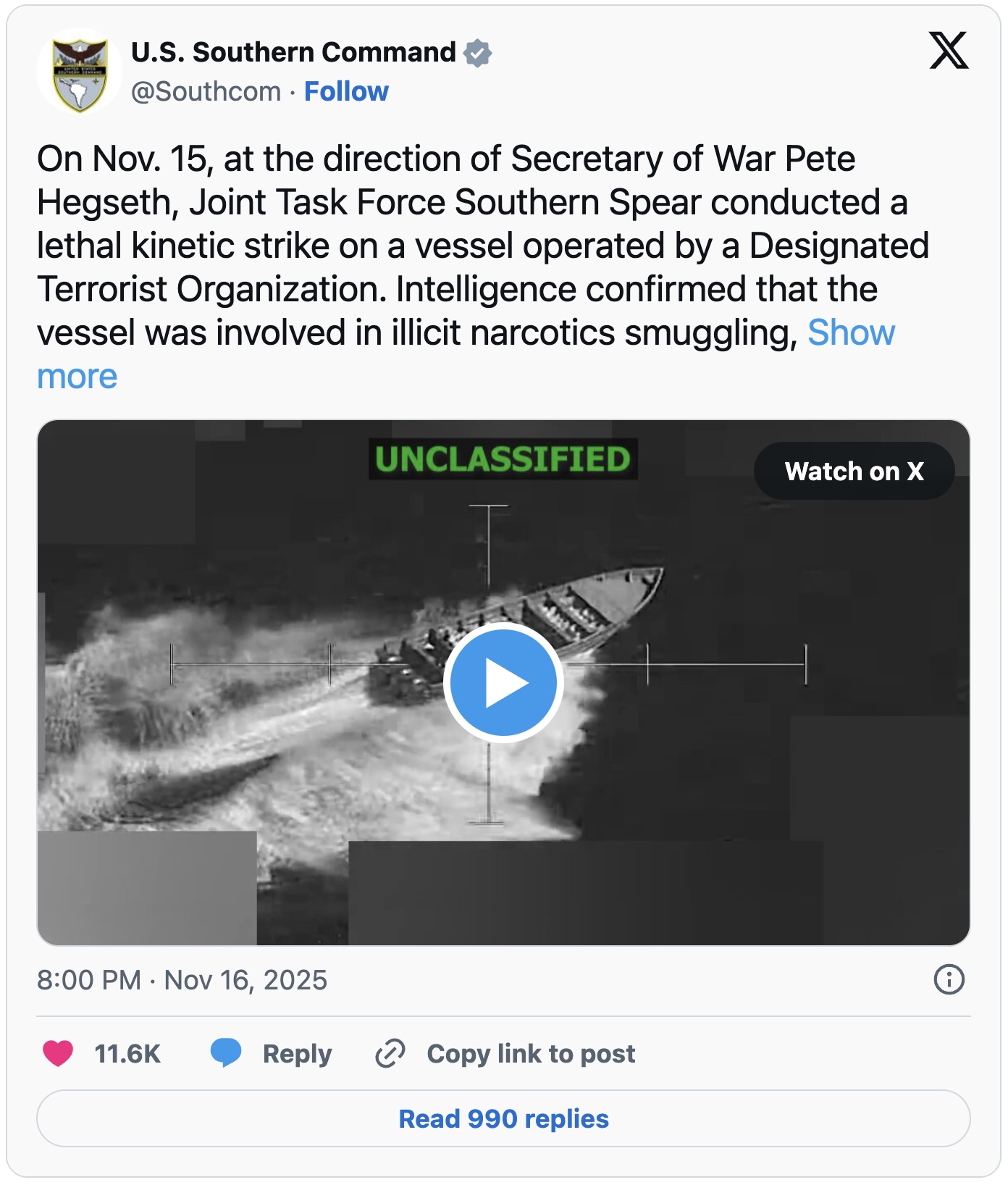Click the Reply text label

pyautogui.click(x=297, y=1054)
